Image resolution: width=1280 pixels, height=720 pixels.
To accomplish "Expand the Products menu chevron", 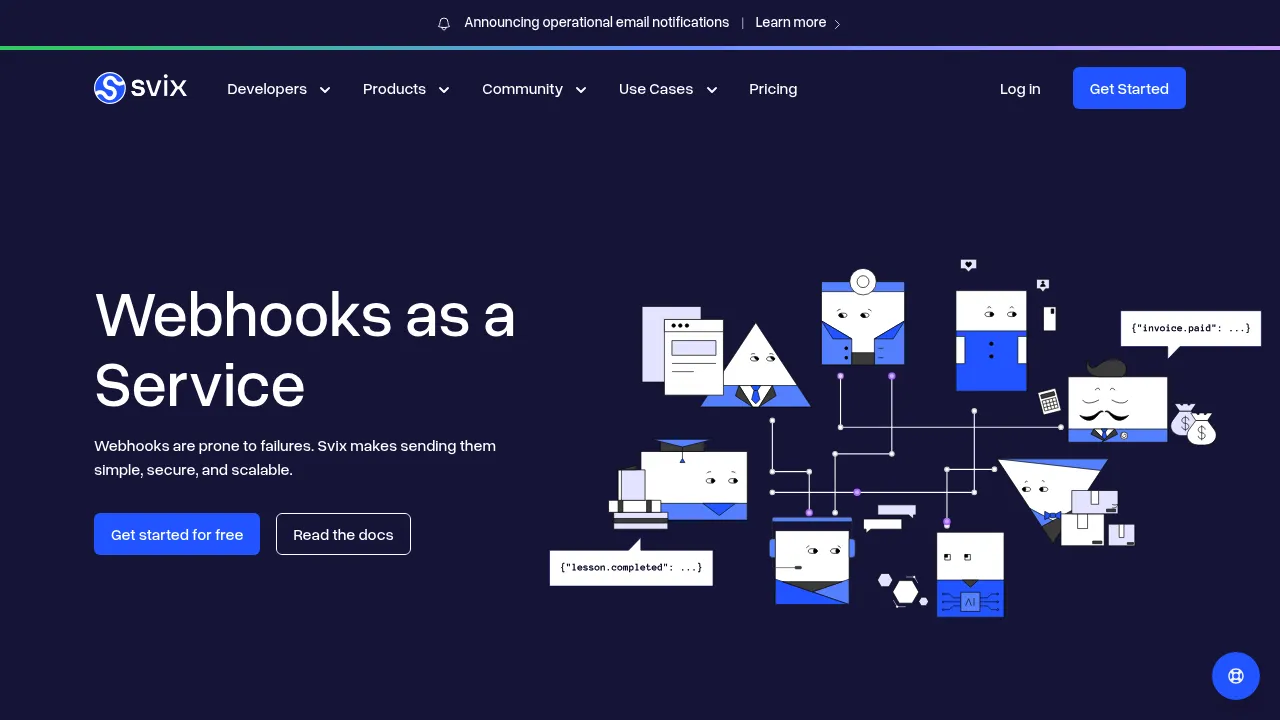I will click(444, 90).
